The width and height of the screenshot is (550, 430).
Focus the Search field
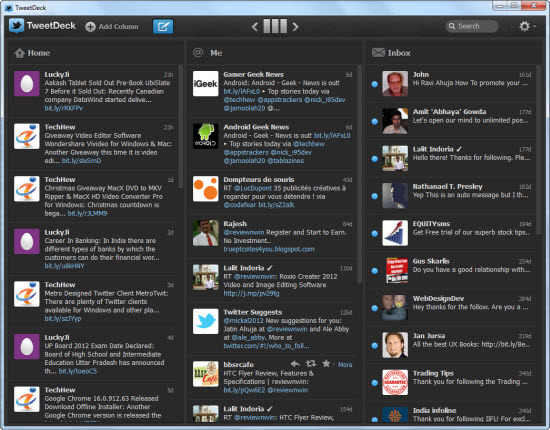click(x=472, y=26)
